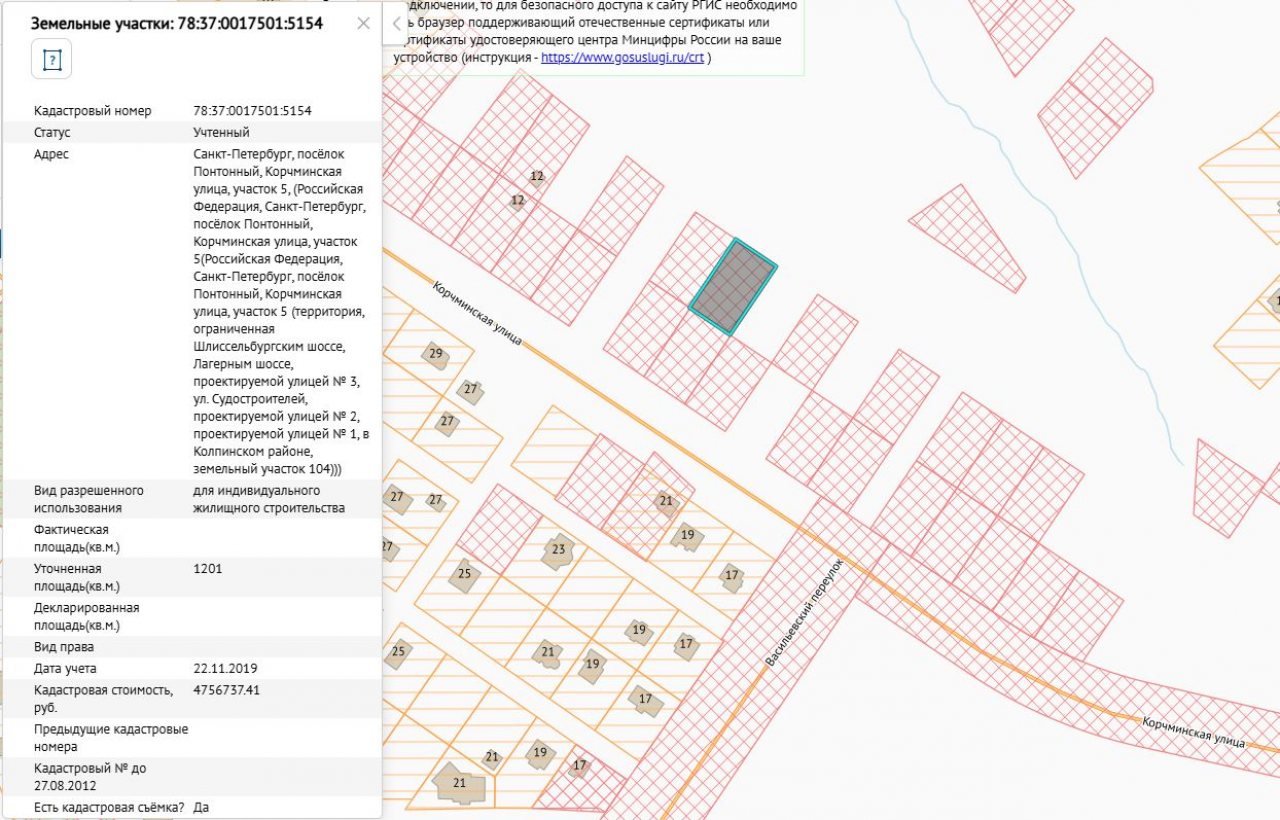
Task: Click the Есть кадастровая съёмка value Да
Action: click(201, 807)
